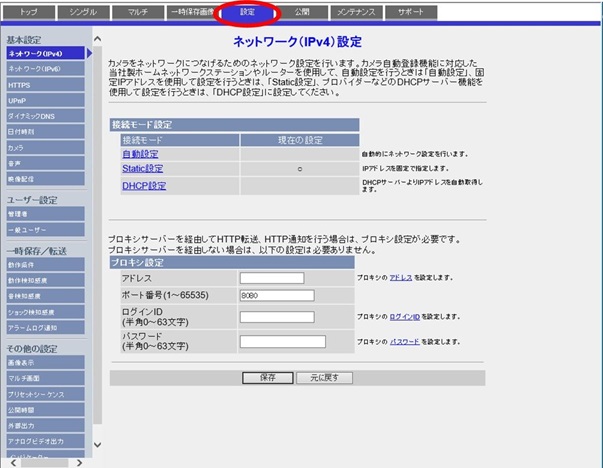
Task: Click the 接続モード column header
Action: tap(180, 140)
